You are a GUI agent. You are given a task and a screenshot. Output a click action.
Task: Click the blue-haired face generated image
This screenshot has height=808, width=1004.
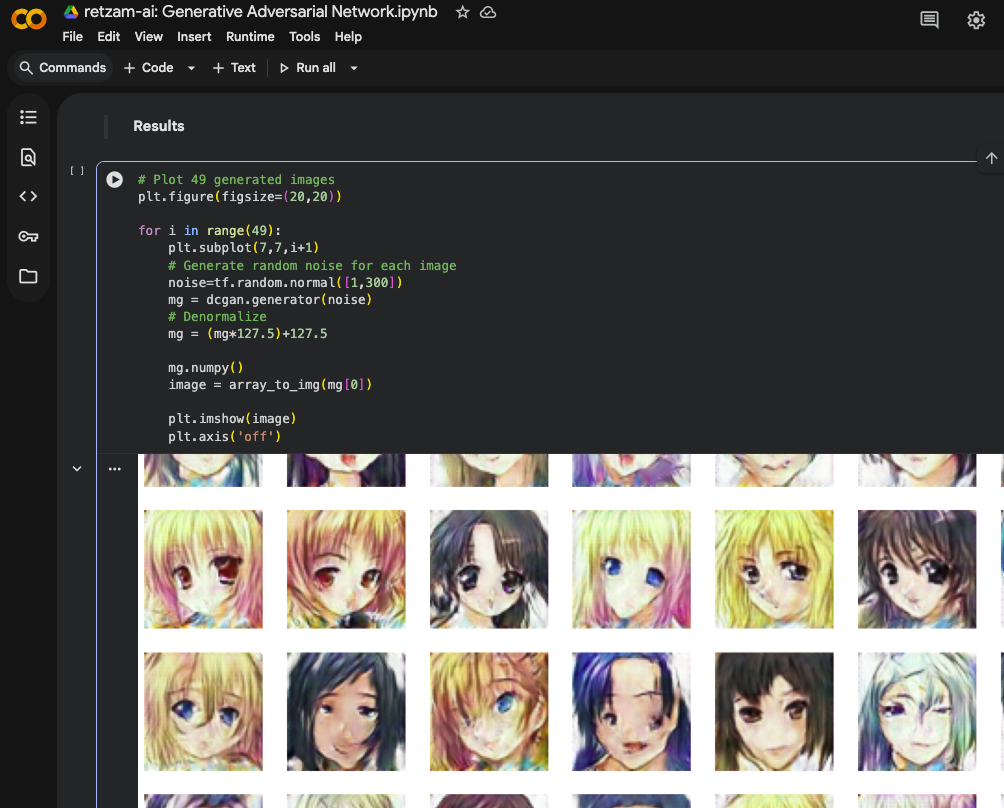[631, 711]
